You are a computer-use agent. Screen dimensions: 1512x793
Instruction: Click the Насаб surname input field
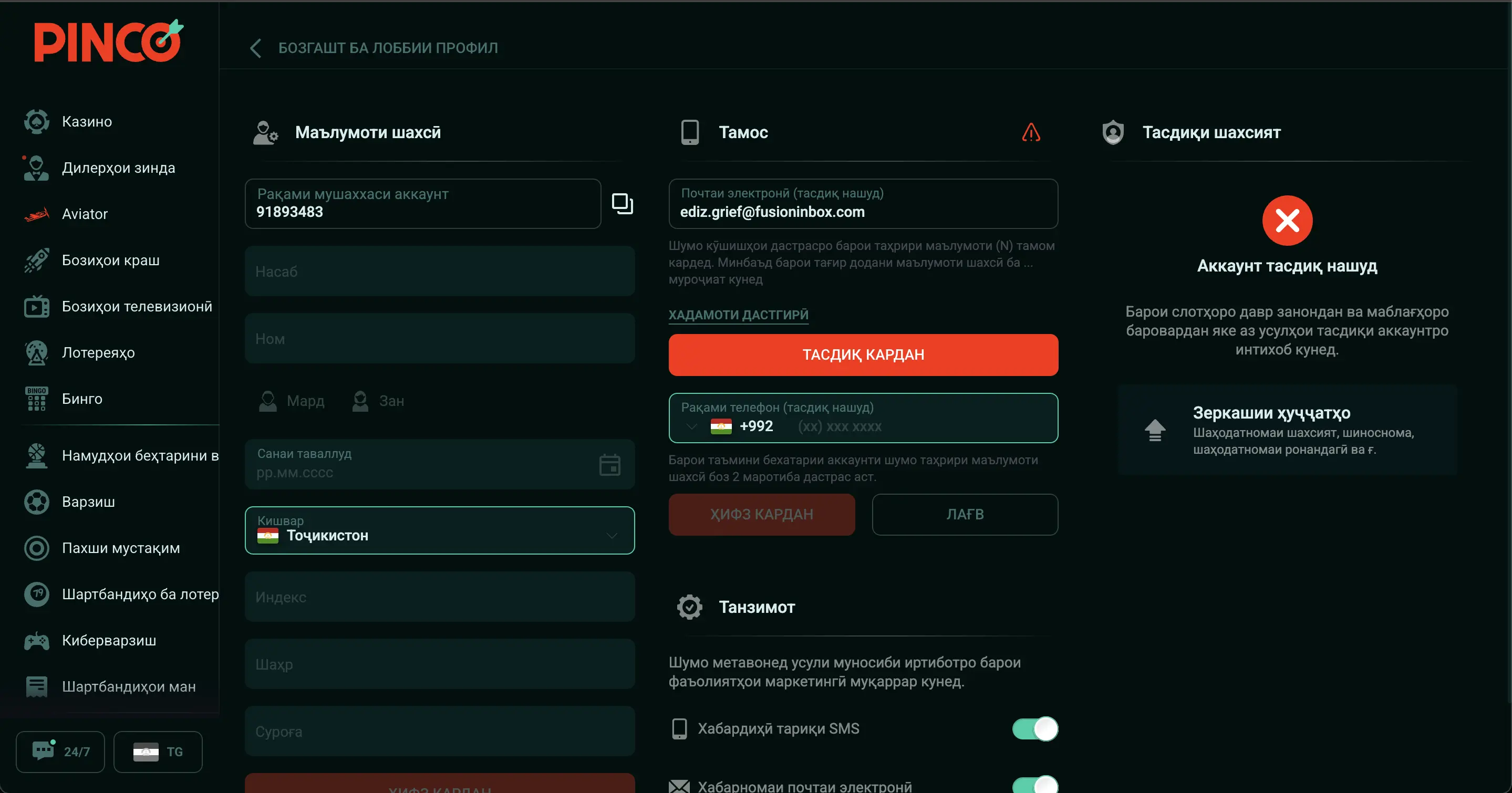[x=439, y=272]
